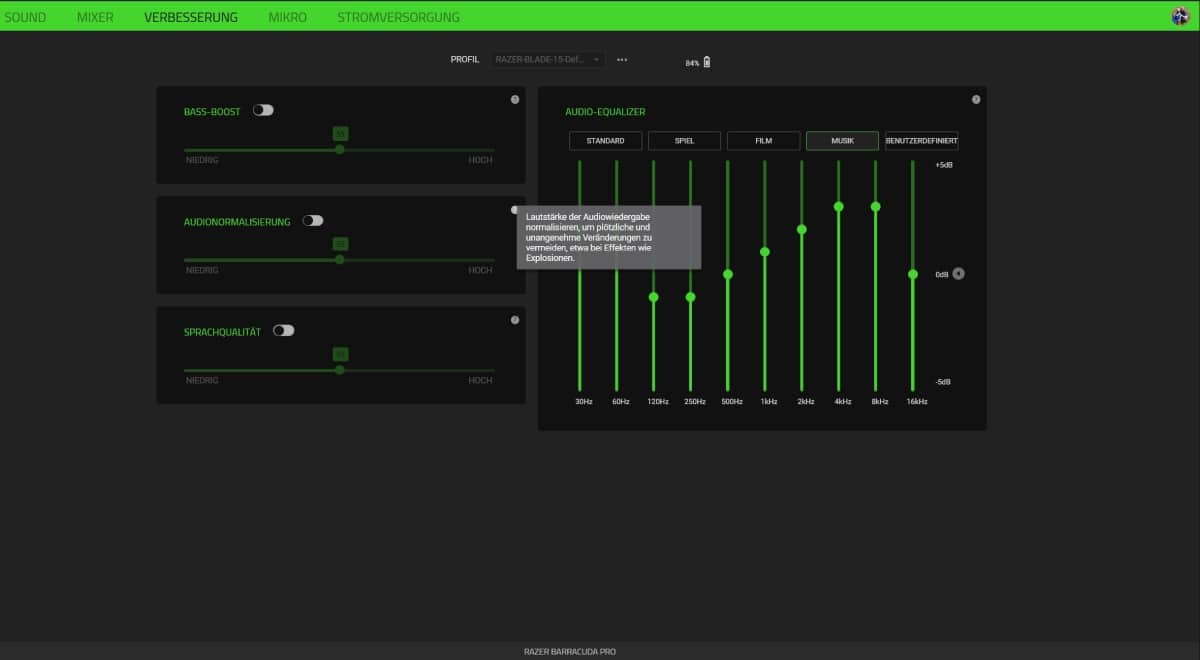Turn on the Audionormalisierung switch
Image resolution: width=1200 pixels, height=660 pixels.
[x=313, y=220]
